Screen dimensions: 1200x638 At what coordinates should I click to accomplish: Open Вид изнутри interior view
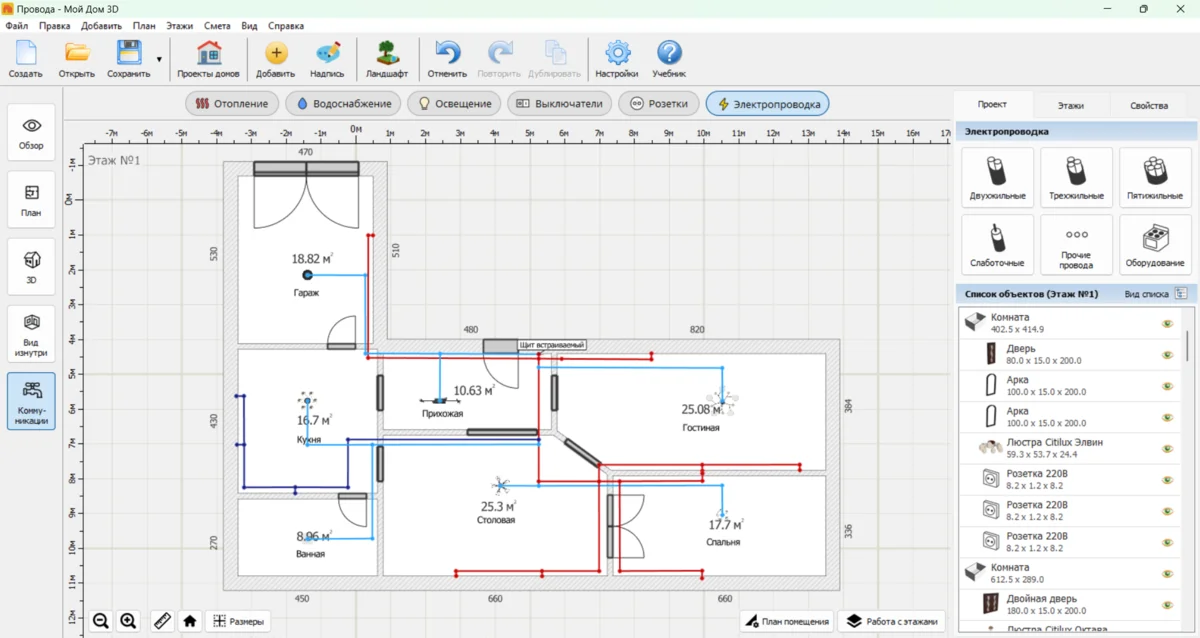31,333
